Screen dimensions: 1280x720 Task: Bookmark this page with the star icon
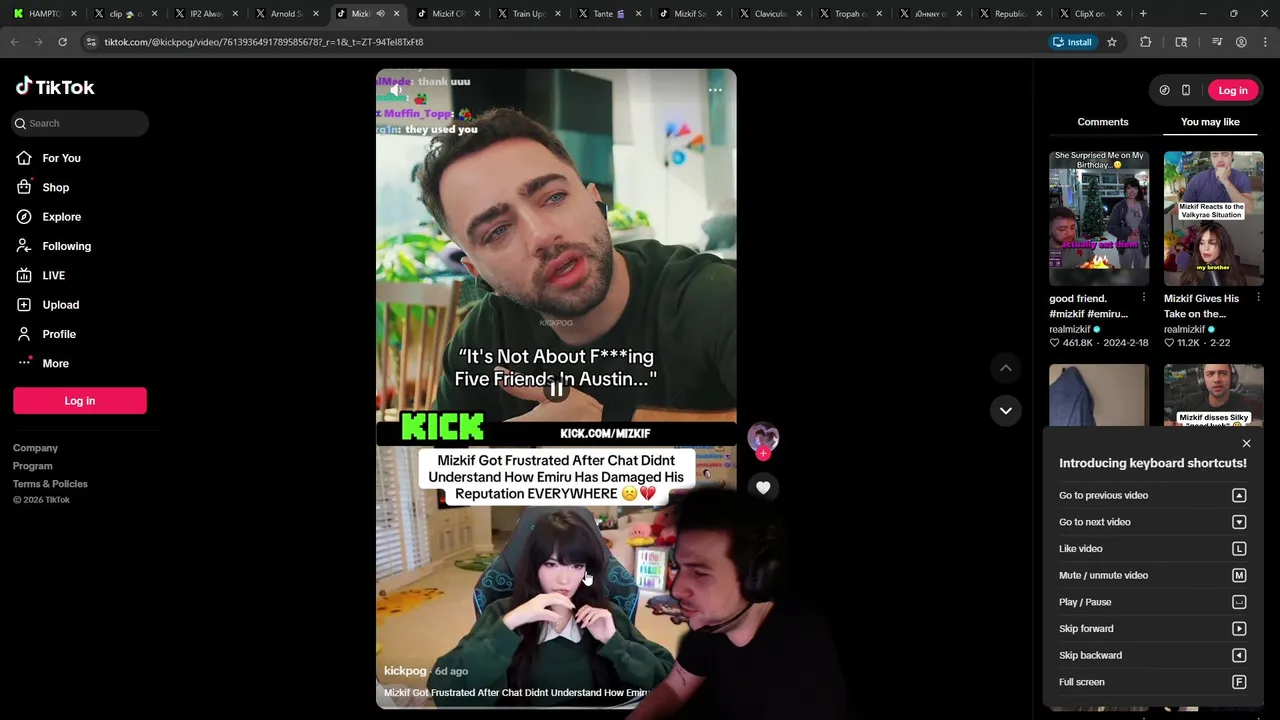tap(1112, 42)
